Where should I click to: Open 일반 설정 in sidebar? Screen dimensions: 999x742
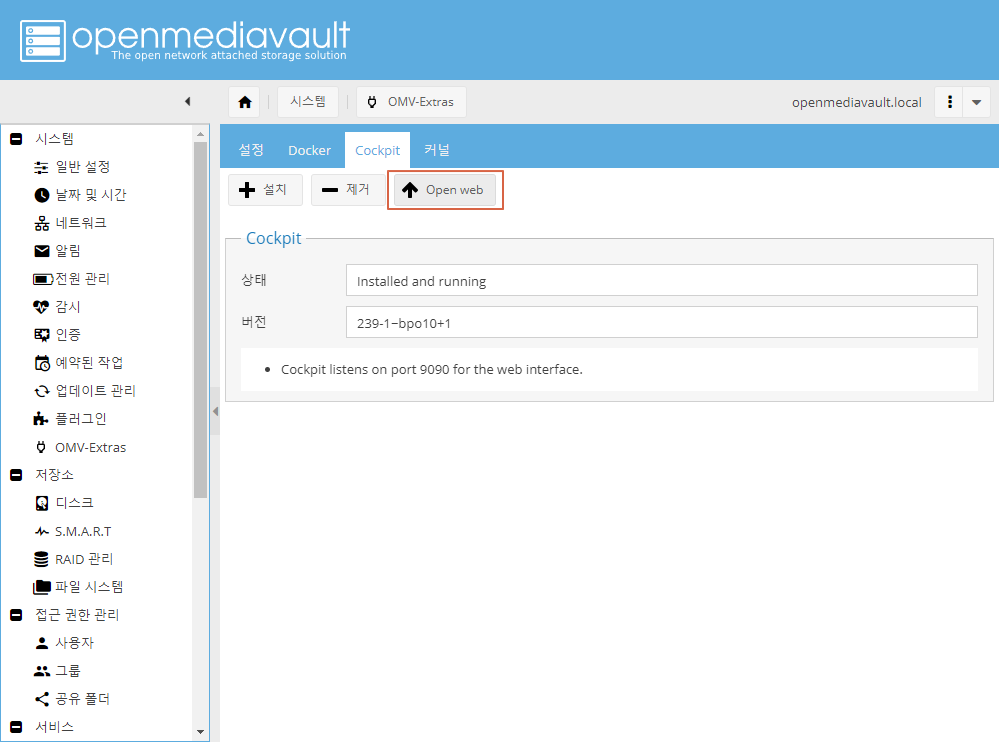pyautogui.click(x=83, y=167)
